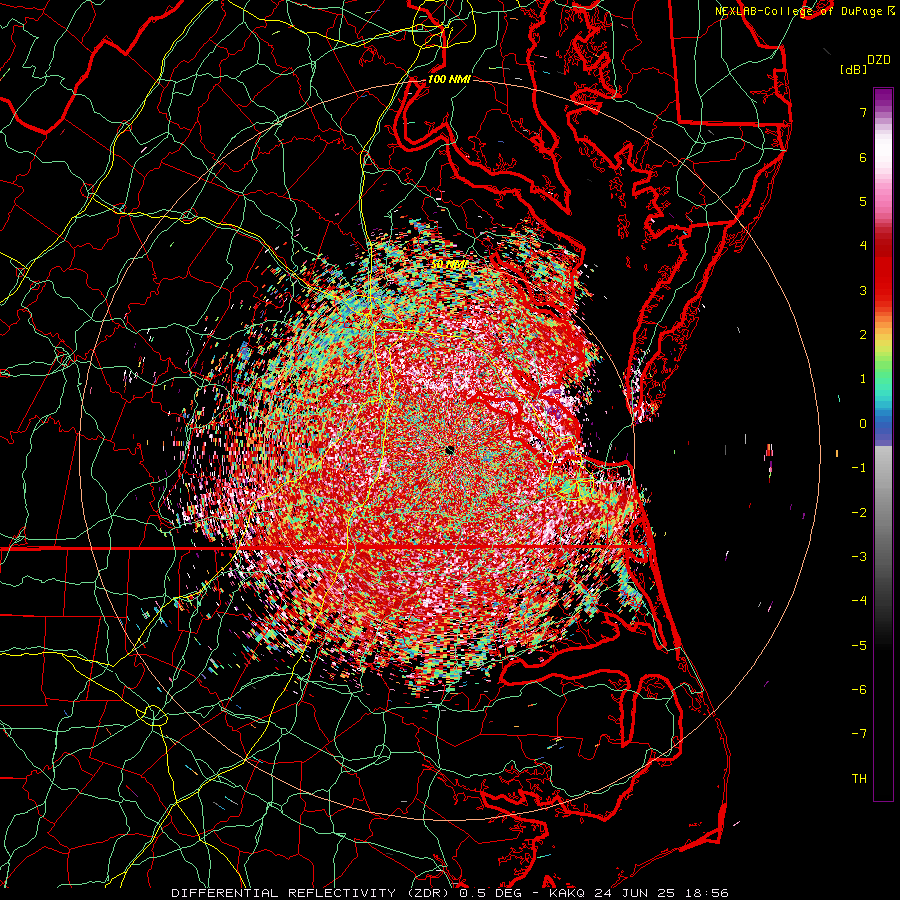Click the 2 value on the color scale

pyautogui.click(x=863, y=335)
